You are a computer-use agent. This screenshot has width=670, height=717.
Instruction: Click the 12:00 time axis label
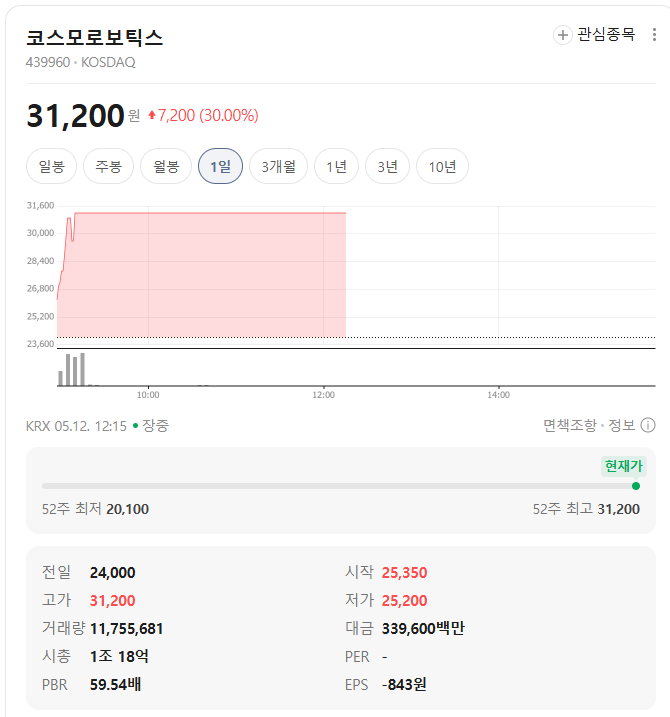[323, 395]
